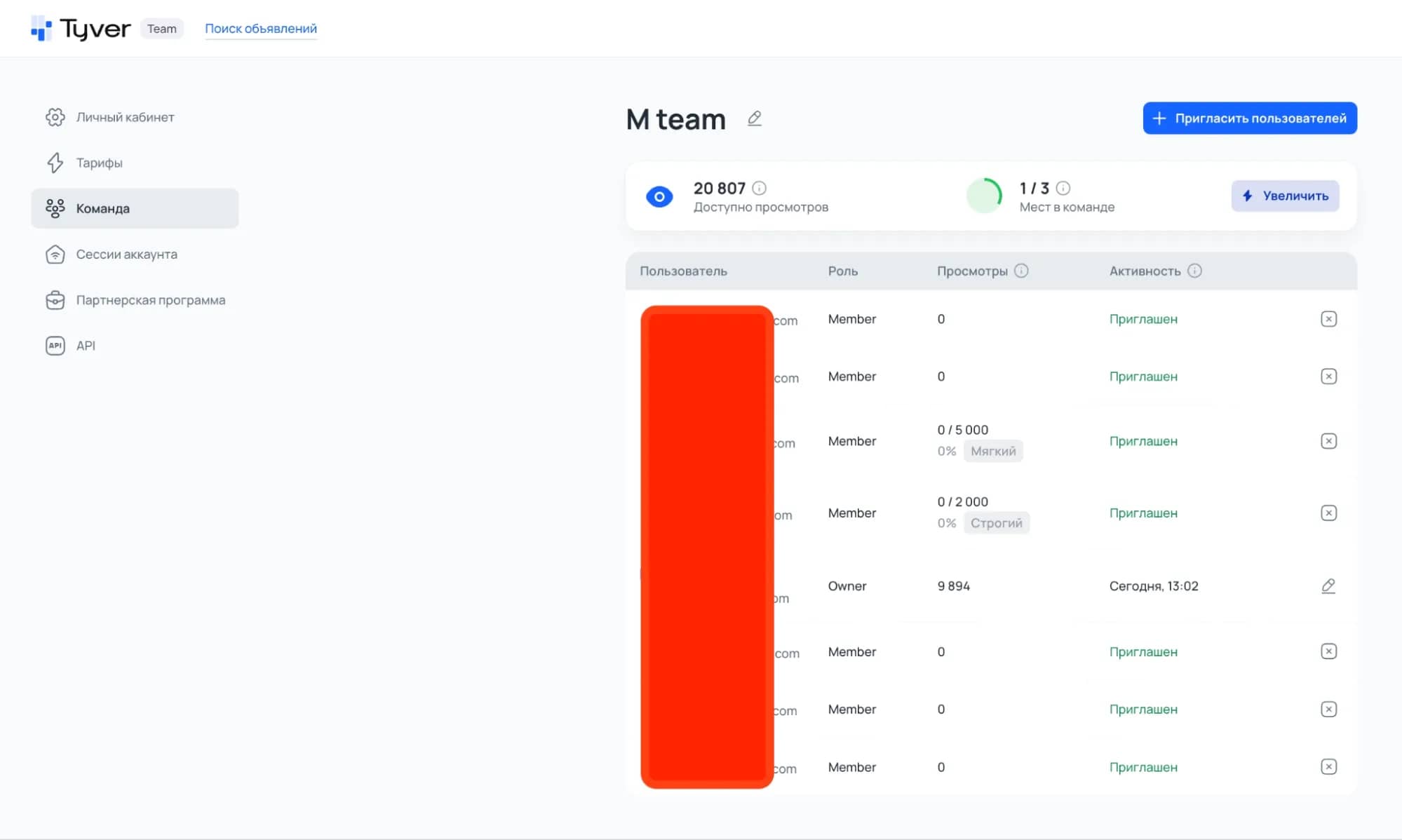Remove first invited Member in the list
The height and width of the screenshot is (840, 1402).
pos(1328,319)
